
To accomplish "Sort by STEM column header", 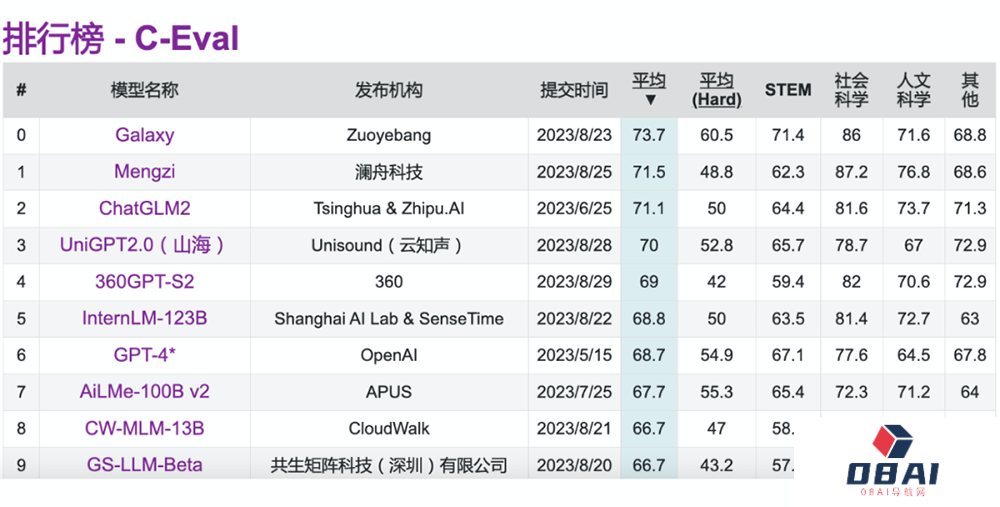I will click(788, 90).
